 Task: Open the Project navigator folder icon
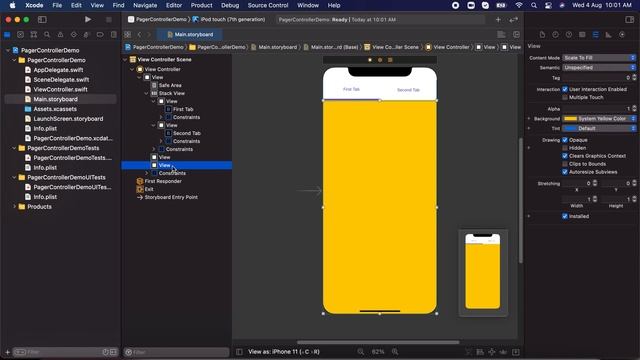click(7, 35)
